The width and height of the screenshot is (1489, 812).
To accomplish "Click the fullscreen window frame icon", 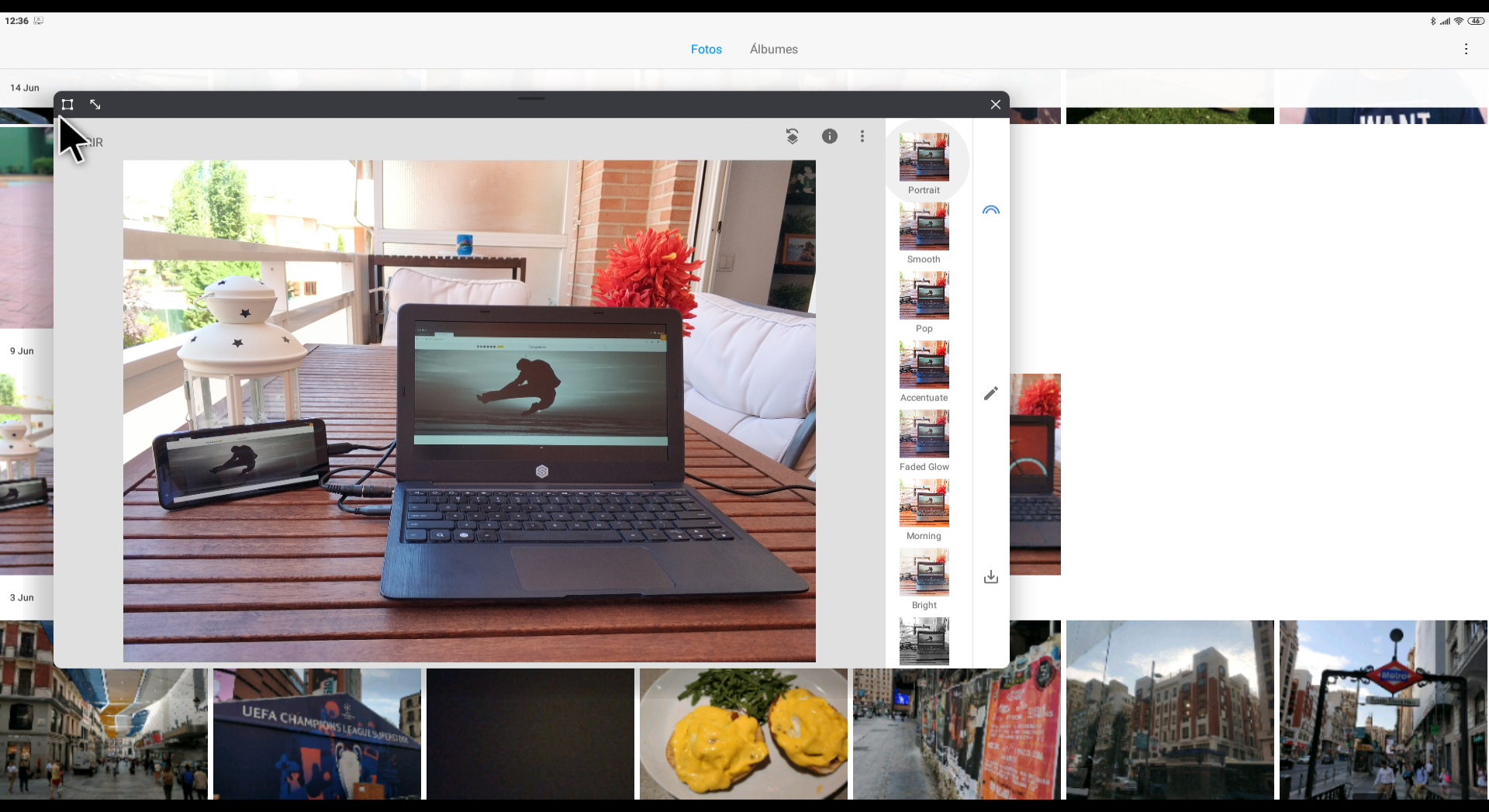I will tap(67, 105).
